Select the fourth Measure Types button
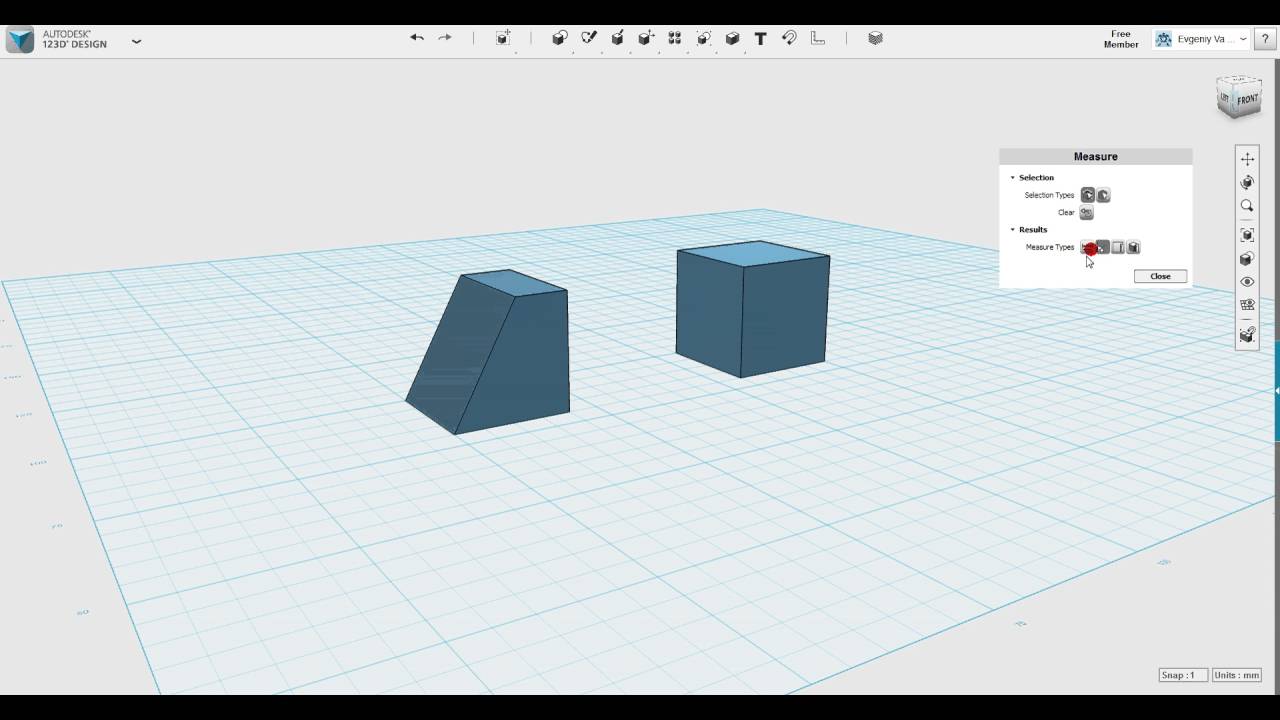Image resolution: width=1280 pixels, height=720 pixels. tap(1133, 247)
